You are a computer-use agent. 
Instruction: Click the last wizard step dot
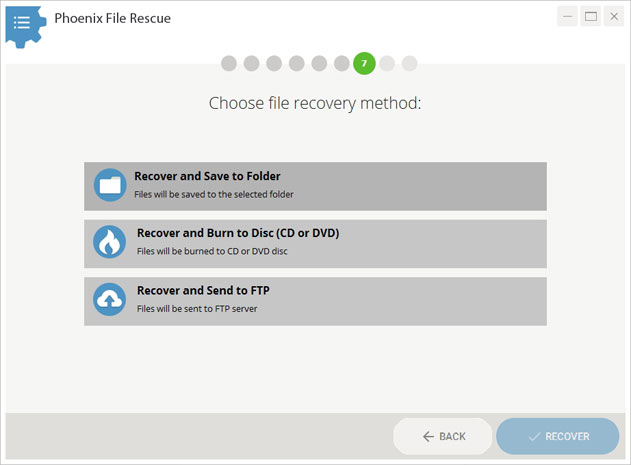(410, 63)
